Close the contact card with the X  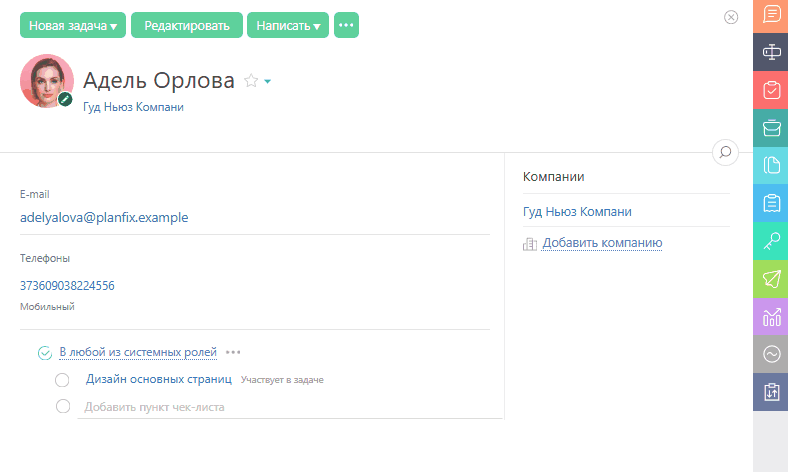tap(731, 17)
